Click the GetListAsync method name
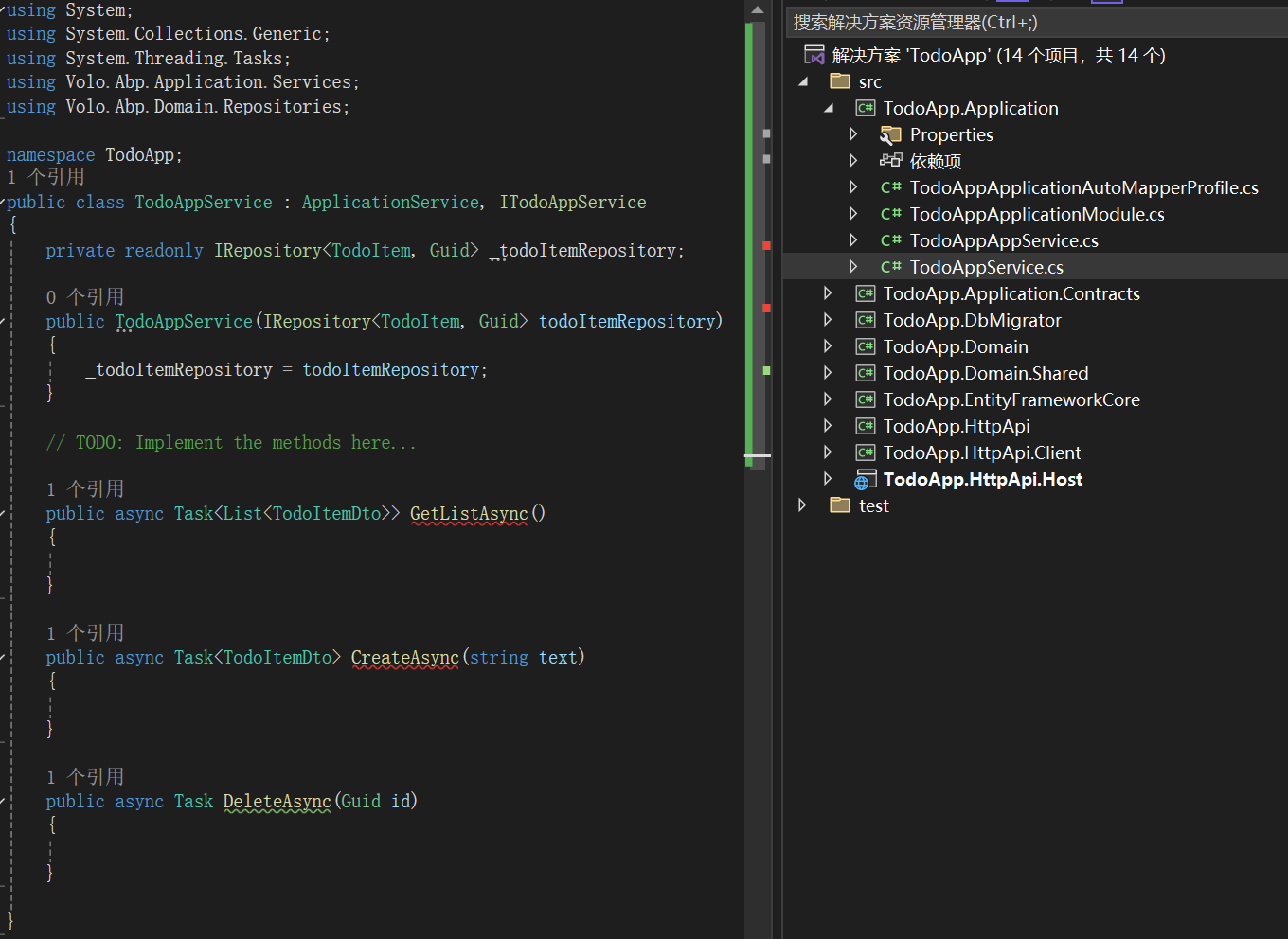This screenshot has height=939, width=1288. [469, 513]
